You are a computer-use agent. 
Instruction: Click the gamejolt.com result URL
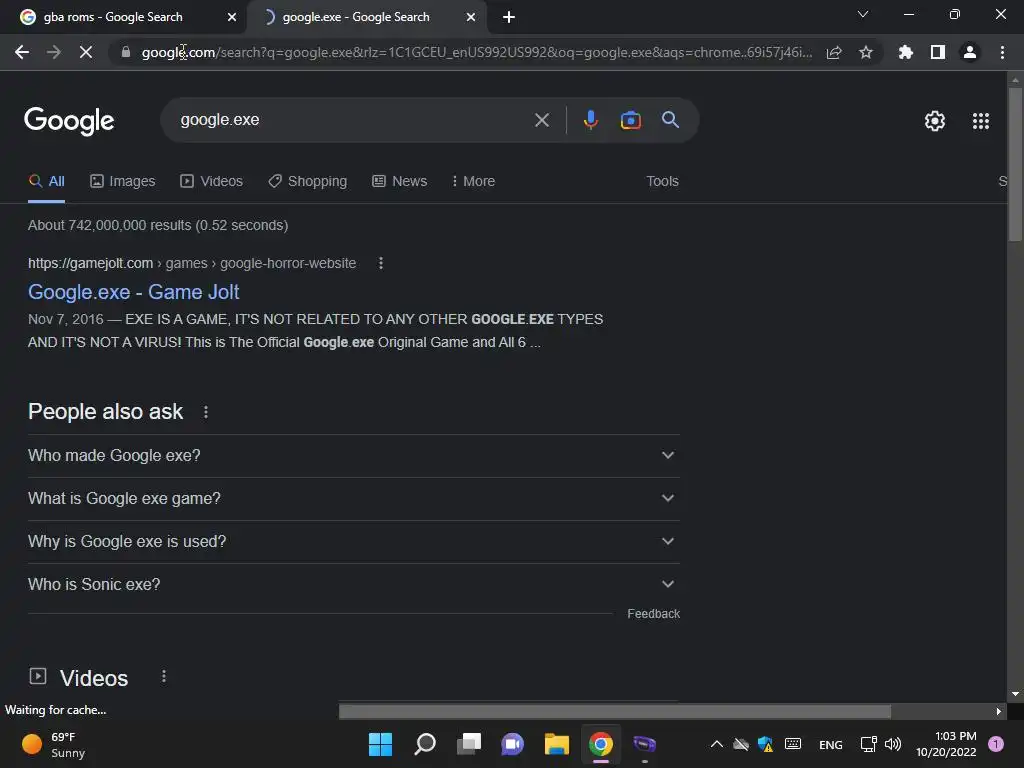(x=192, y=263)
